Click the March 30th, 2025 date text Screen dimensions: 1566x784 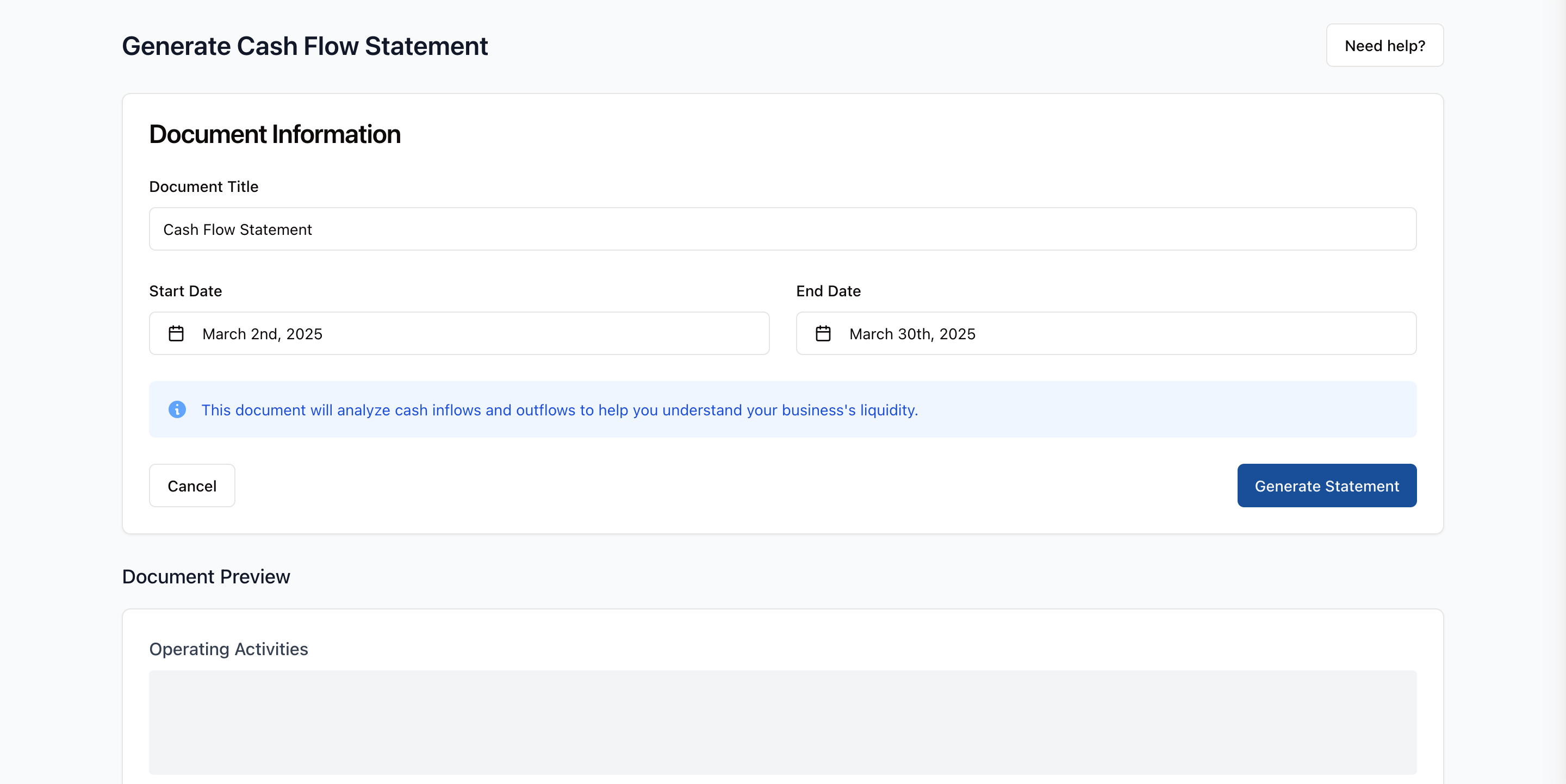[x=912, y=334]
